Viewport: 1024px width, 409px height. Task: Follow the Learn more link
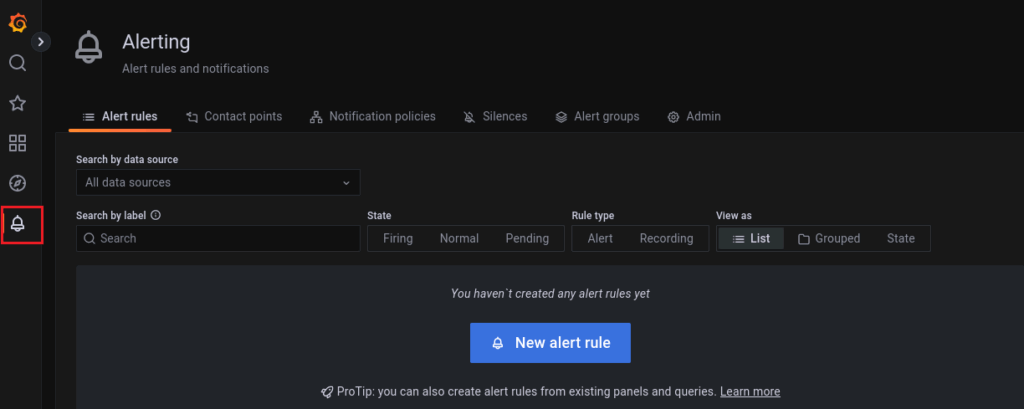point(750,391)
